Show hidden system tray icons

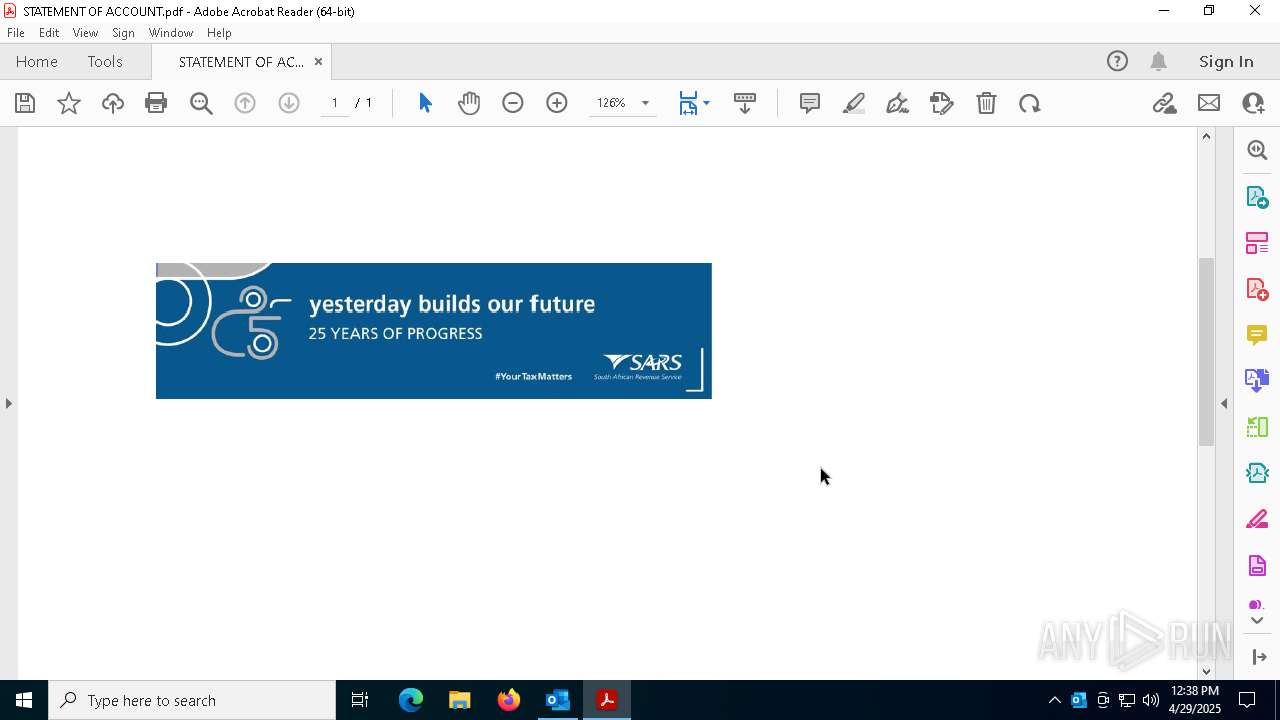pos(1054,700)
